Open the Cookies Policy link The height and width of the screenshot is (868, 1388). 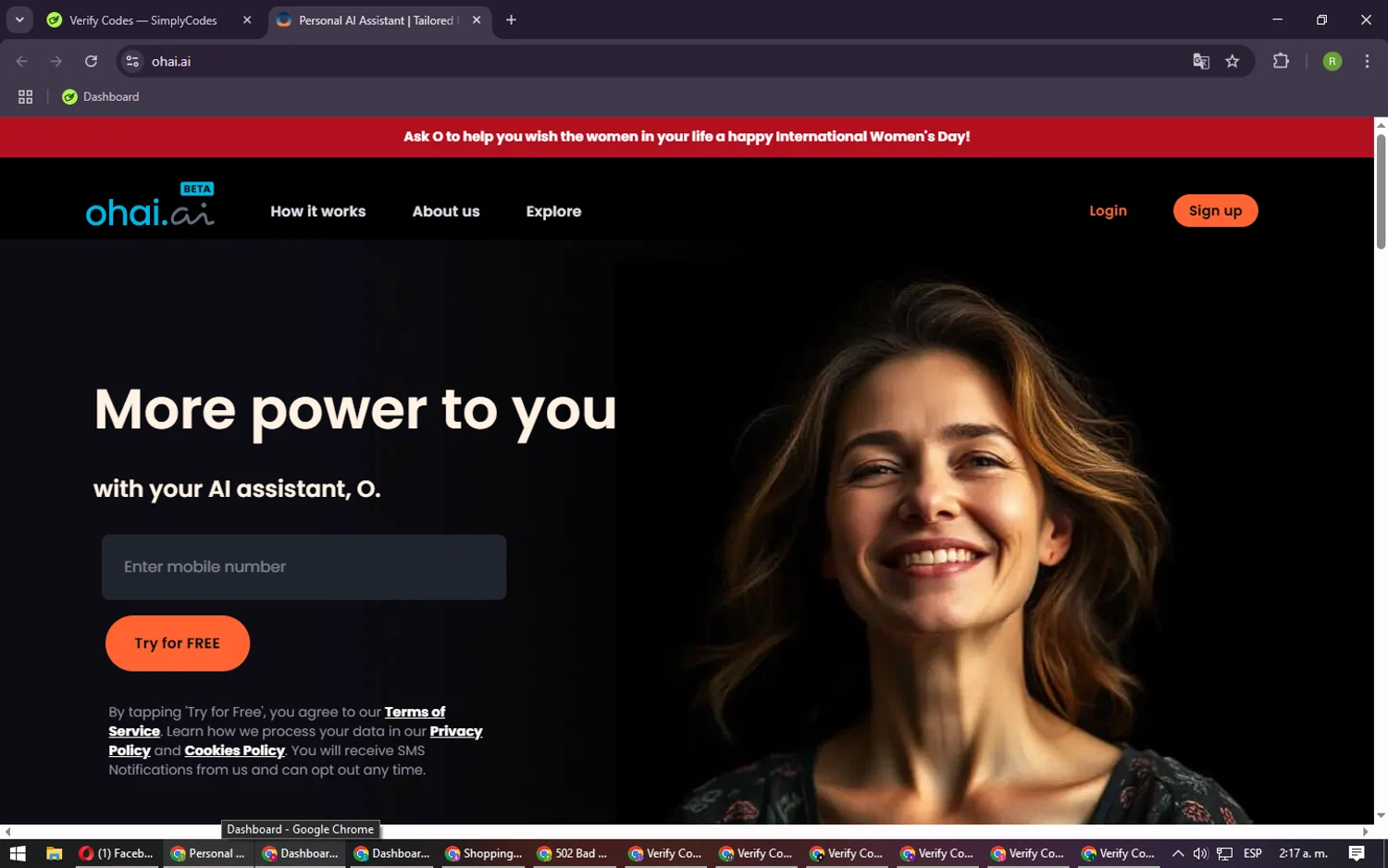pyautogui.click(x=234, y=750)
